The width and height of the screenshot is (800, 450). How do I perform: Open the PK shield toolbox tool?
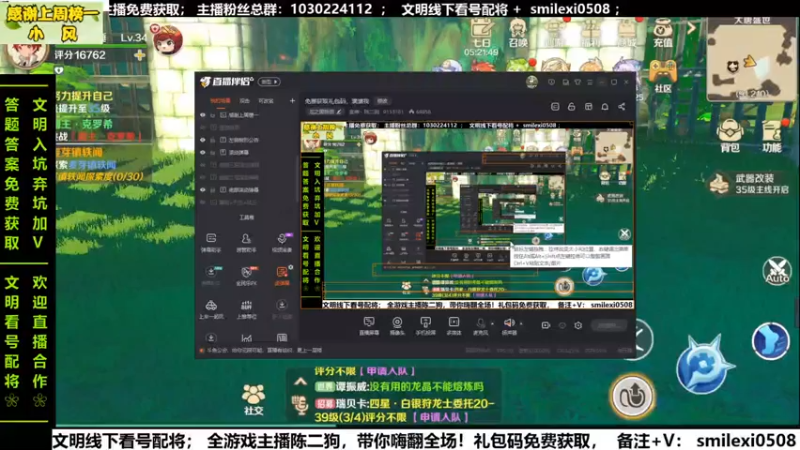coord(246,275)
